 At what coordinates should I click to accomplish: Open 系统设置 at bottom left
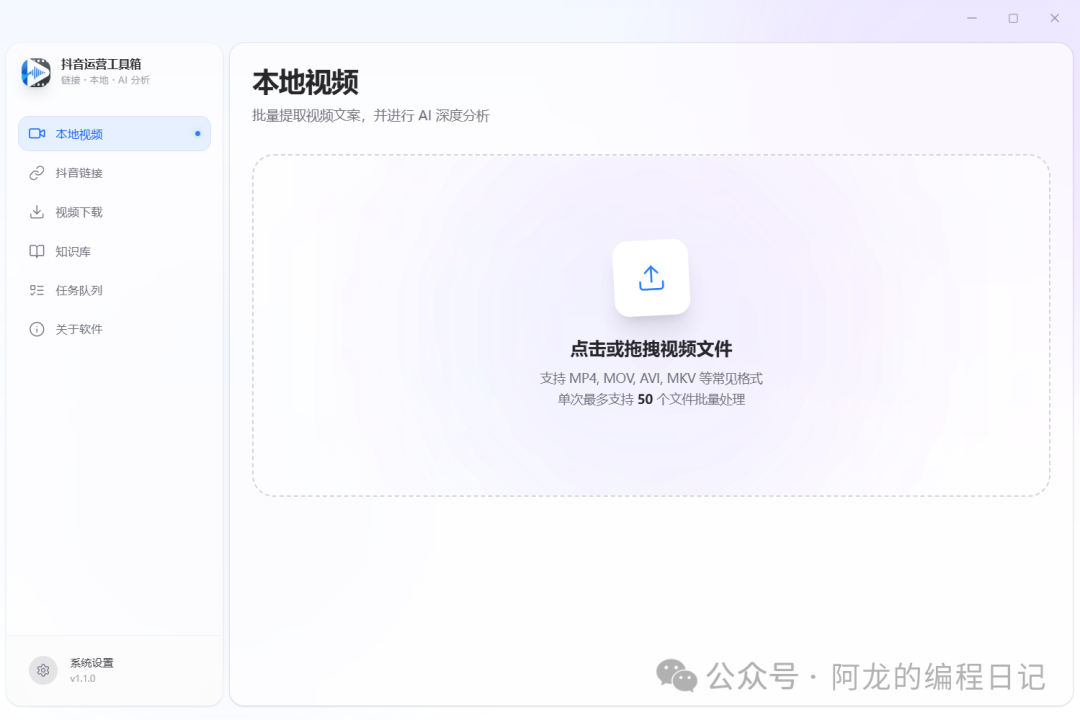click(88, 661)
